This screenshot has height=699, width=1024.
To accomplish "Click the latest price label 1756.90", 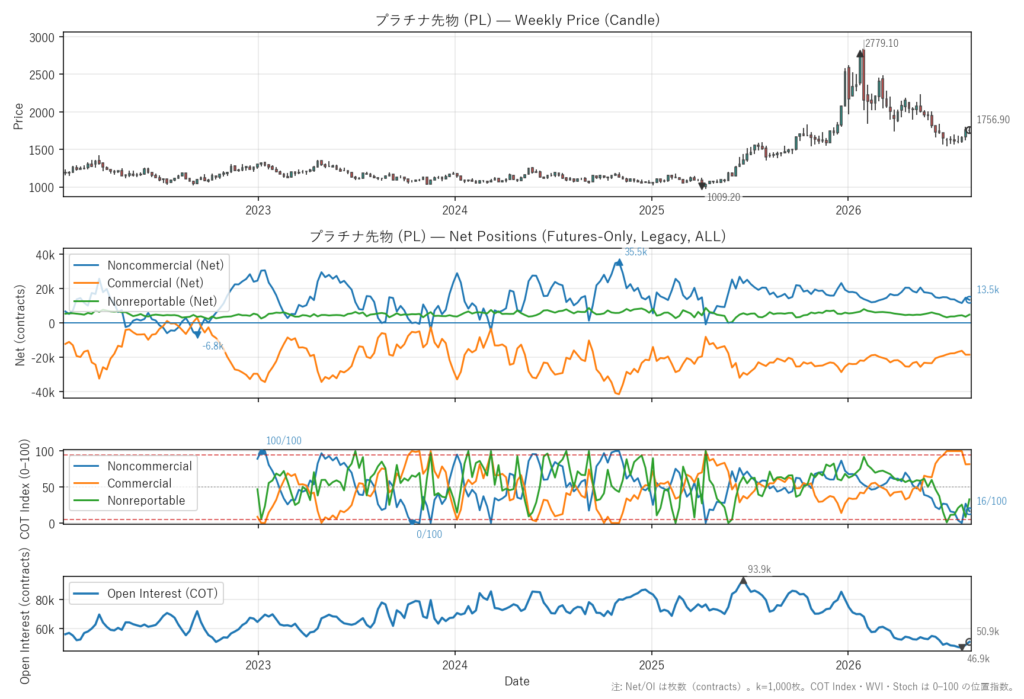I will click(993, 120).
